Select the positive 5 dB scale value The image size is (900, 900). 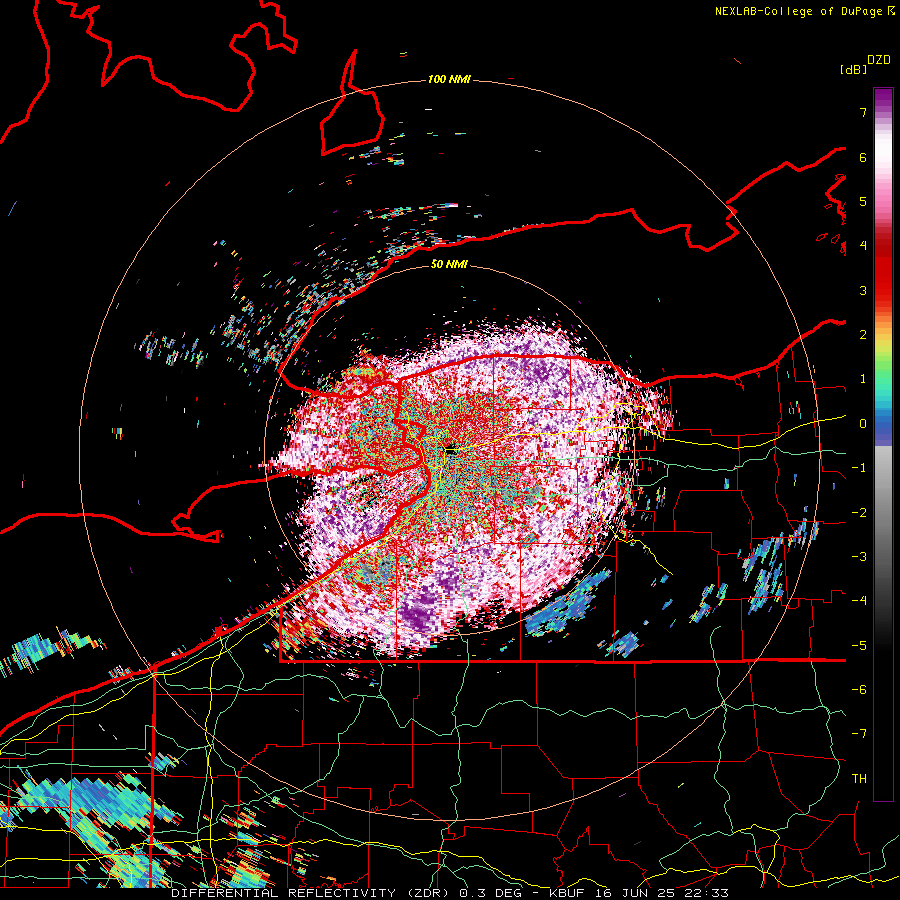pos(863,201)
